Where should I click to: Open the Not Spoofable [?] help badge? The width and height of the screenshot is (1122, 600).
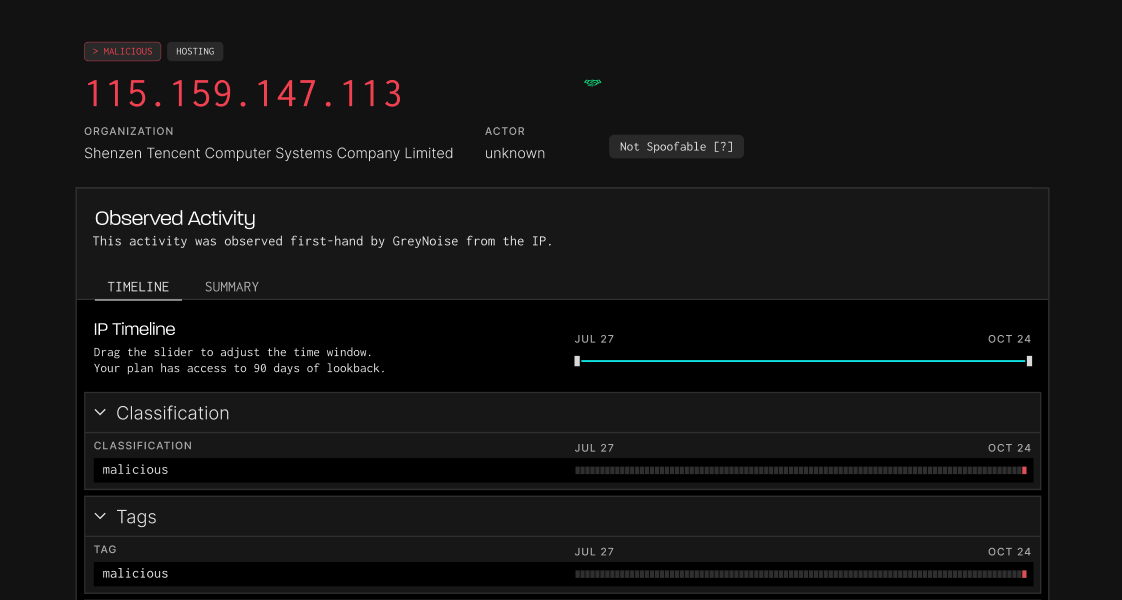point(676,147)
